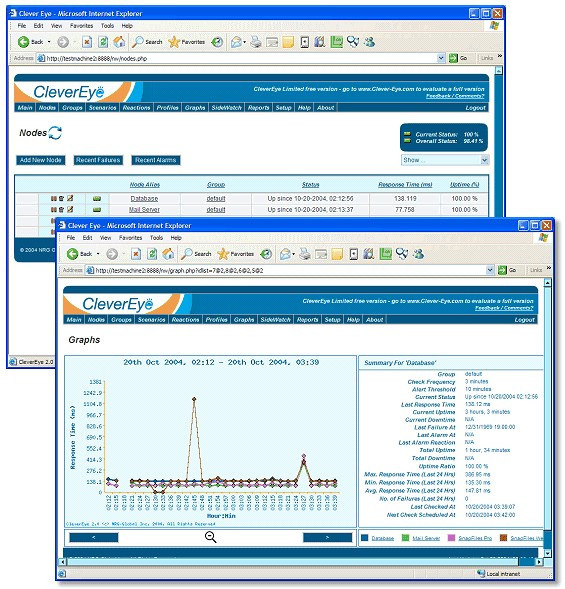Click Search in front Graphs window toolbar
The width and height of the screenshot is (565, 589).
pos(196,254)
